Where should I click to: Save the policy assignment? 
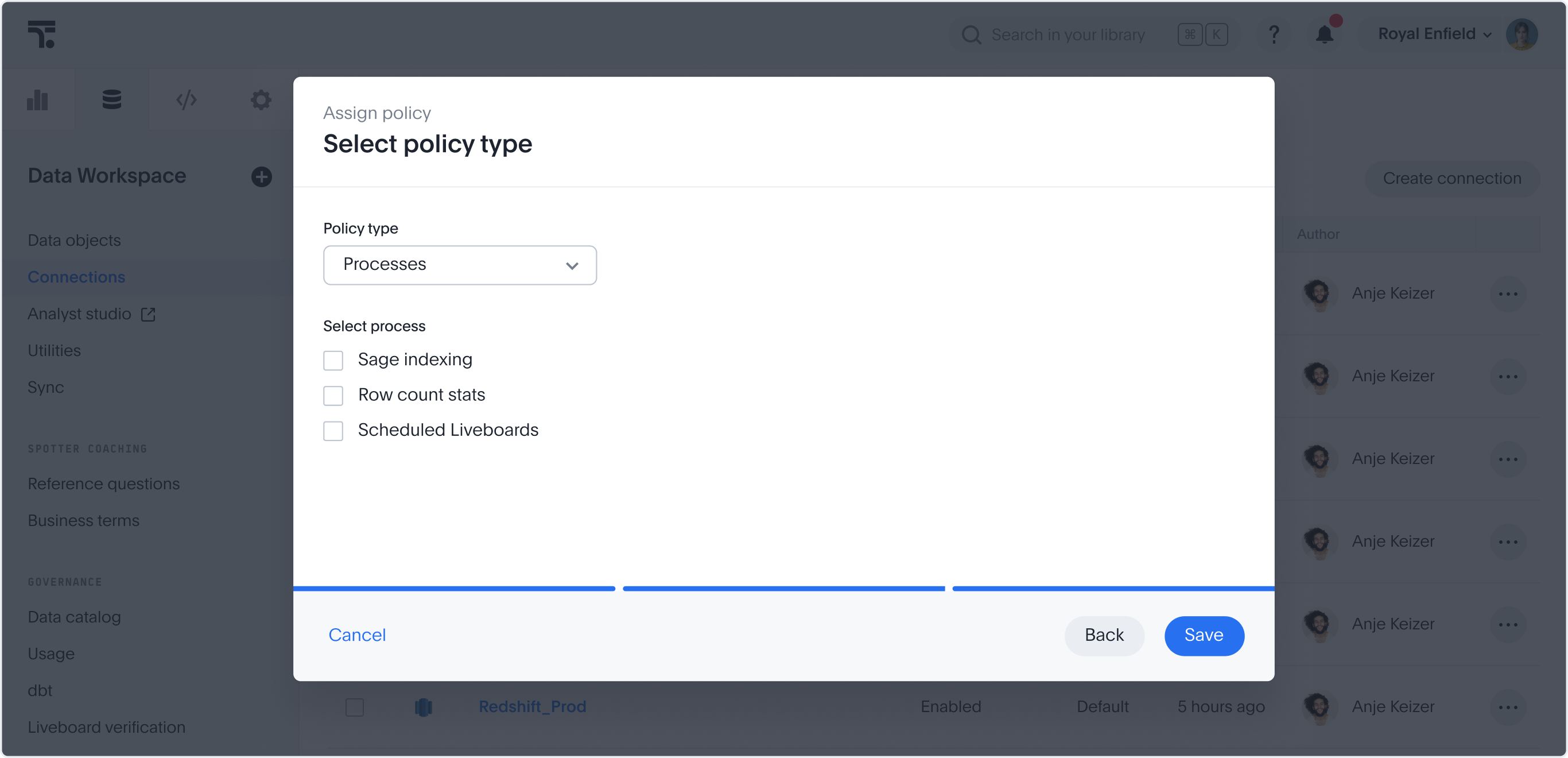[x=1204, y=636]
